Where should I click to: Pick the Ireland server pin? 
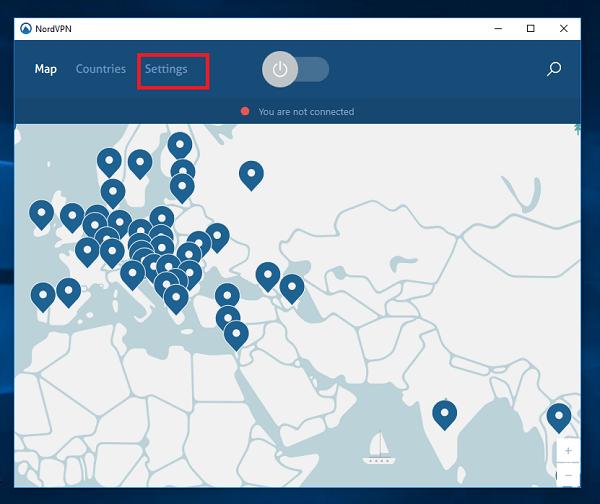[x=41, y=214]
